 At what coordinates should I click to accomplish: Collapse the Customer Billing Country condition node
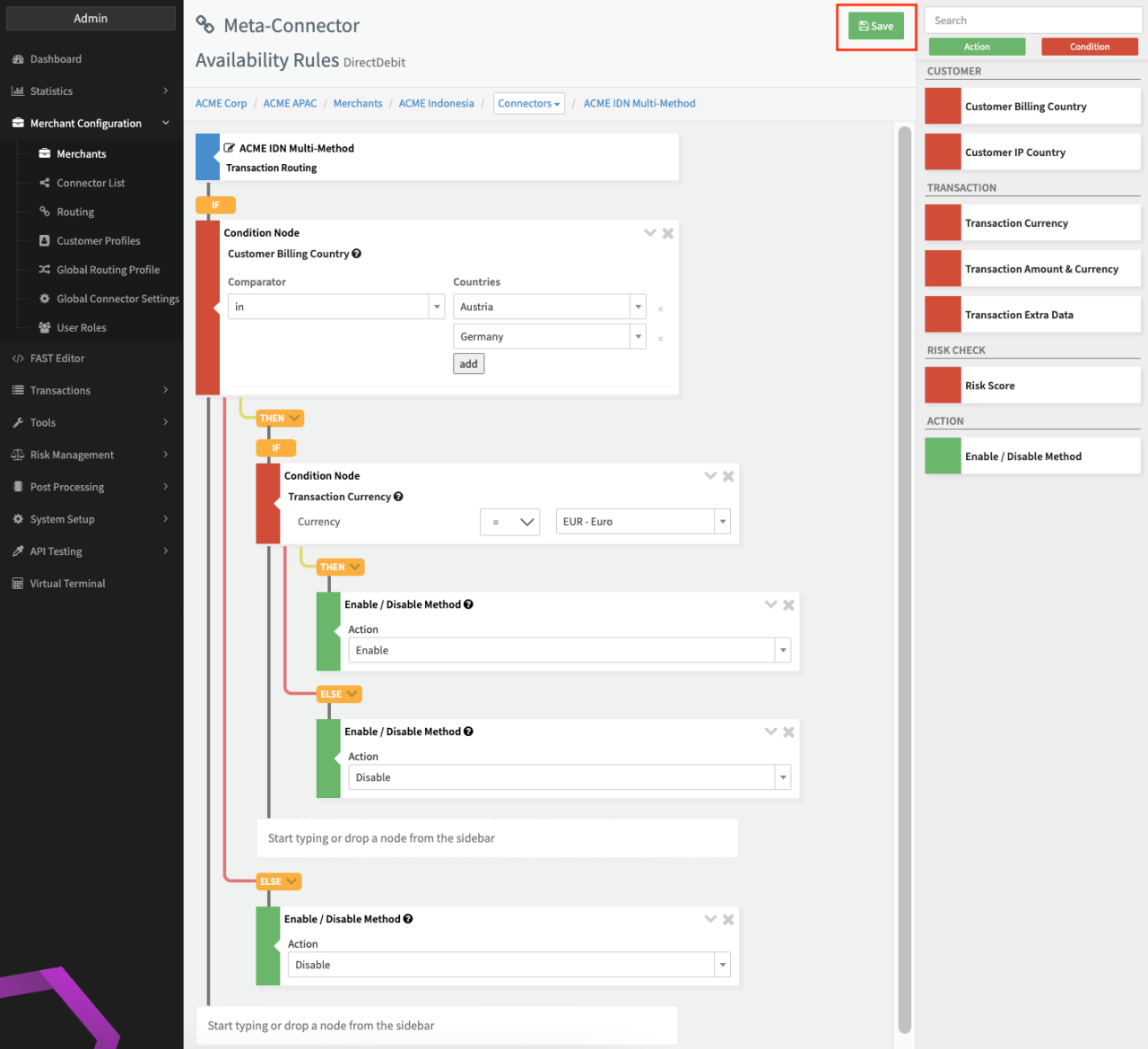[x=650, y=233]
